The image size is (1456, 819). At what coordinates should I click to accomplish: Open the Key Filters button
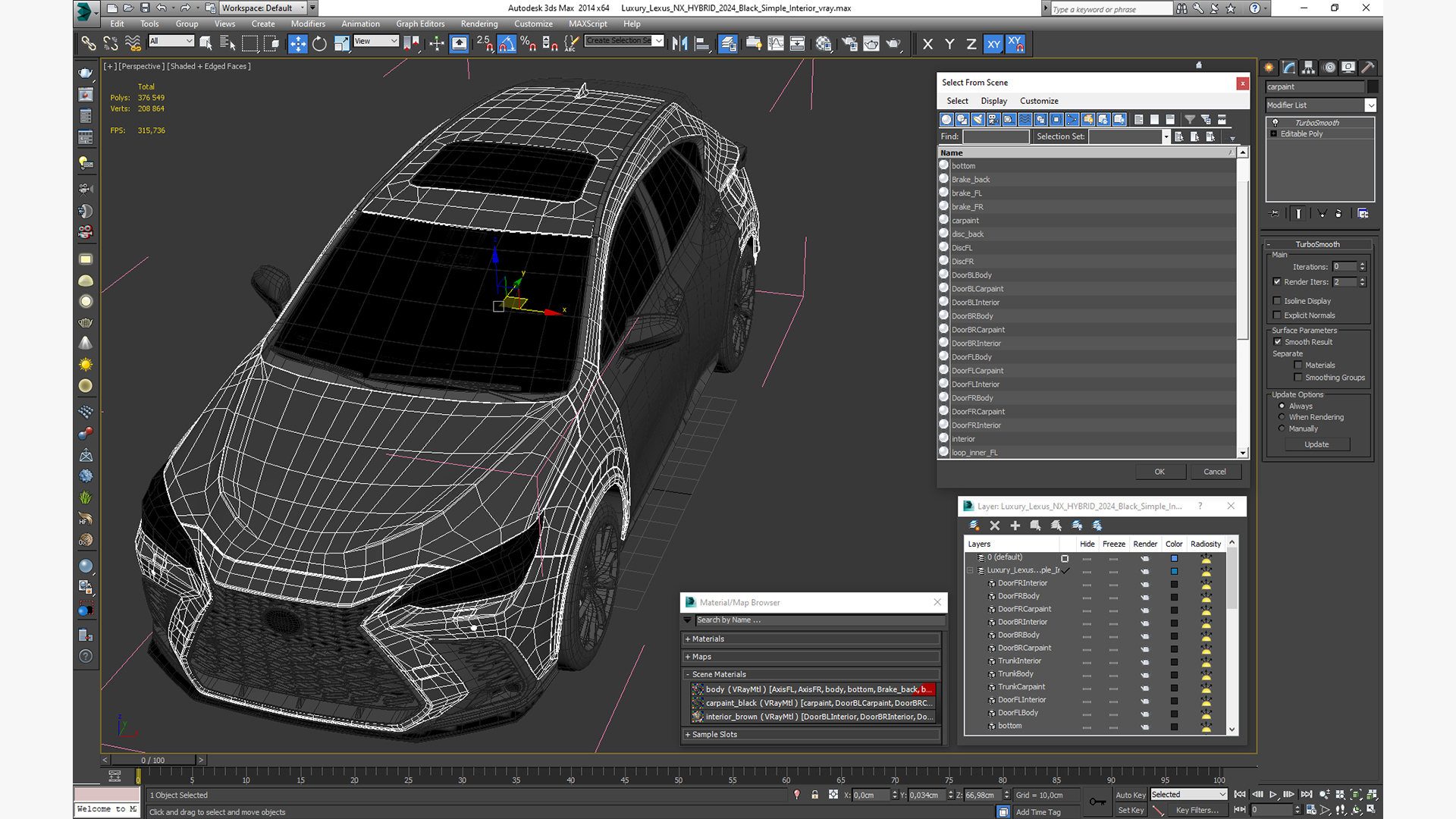[x=1197, y=811]
